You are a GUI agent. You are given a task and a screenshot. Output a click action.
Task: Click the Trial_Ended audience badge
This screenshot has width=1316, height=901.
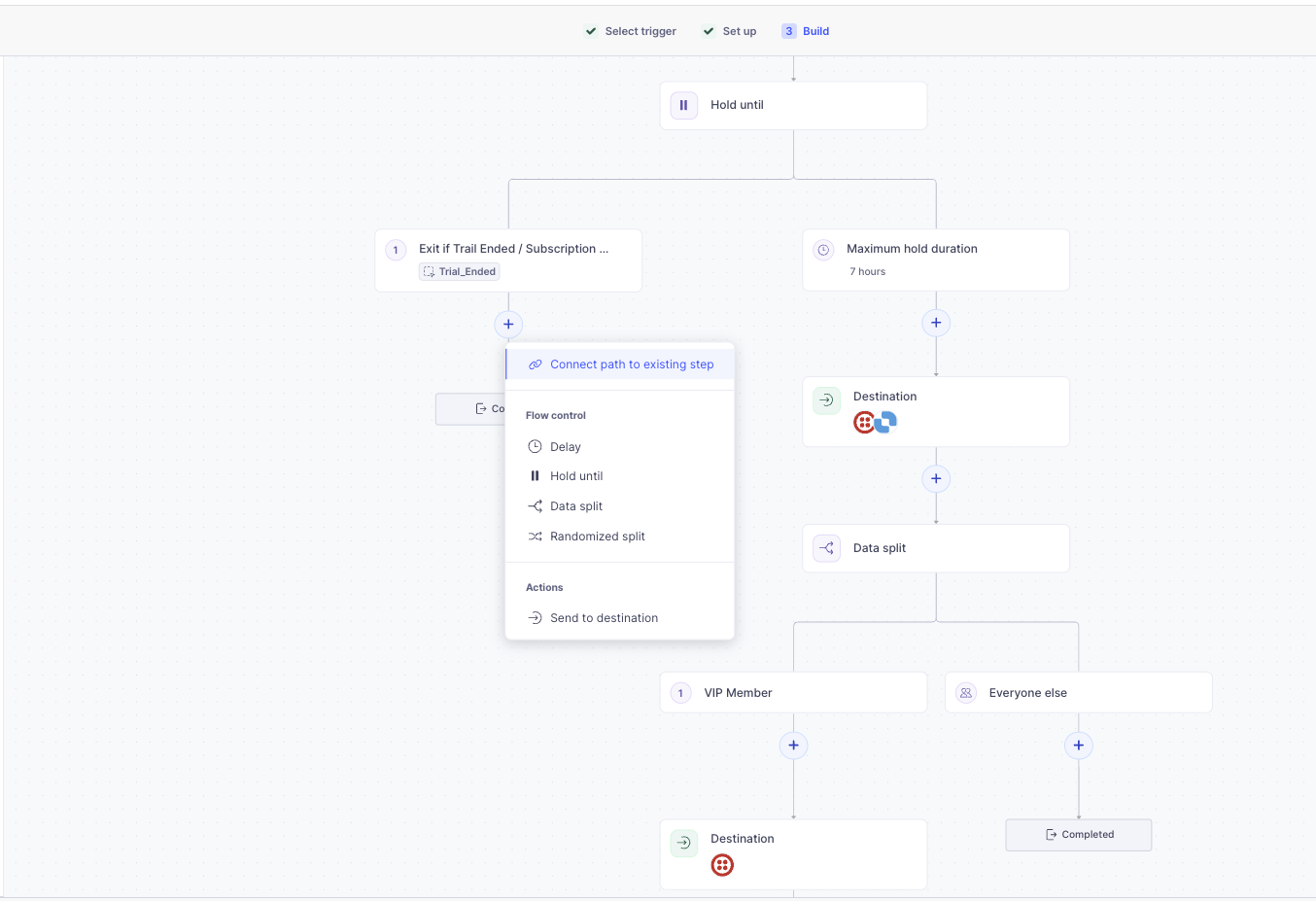[458, 271]
